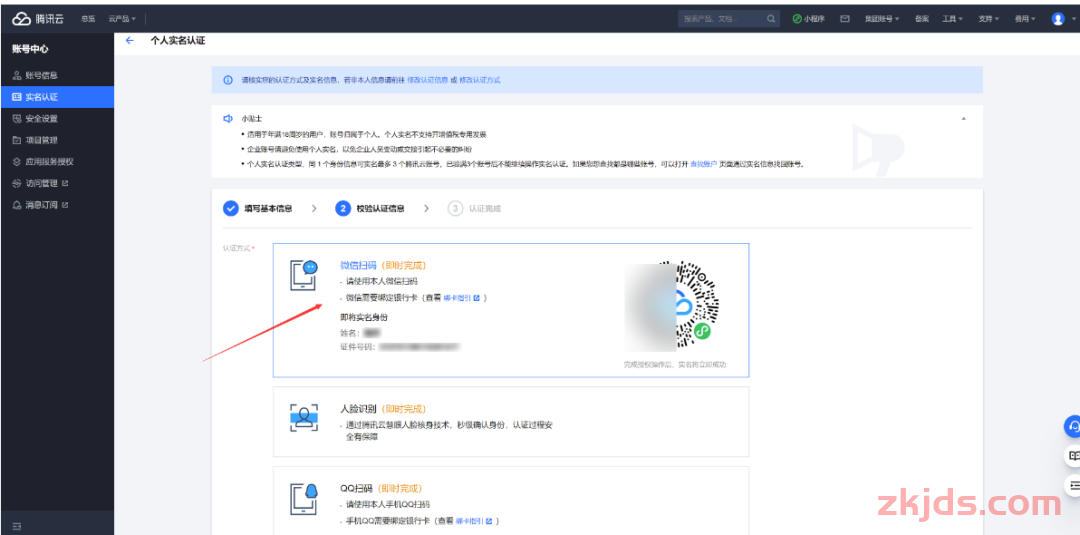Click the WeChat scan phone icon
The width and height of the screenshot is (1080, 535).
[303, 276]
